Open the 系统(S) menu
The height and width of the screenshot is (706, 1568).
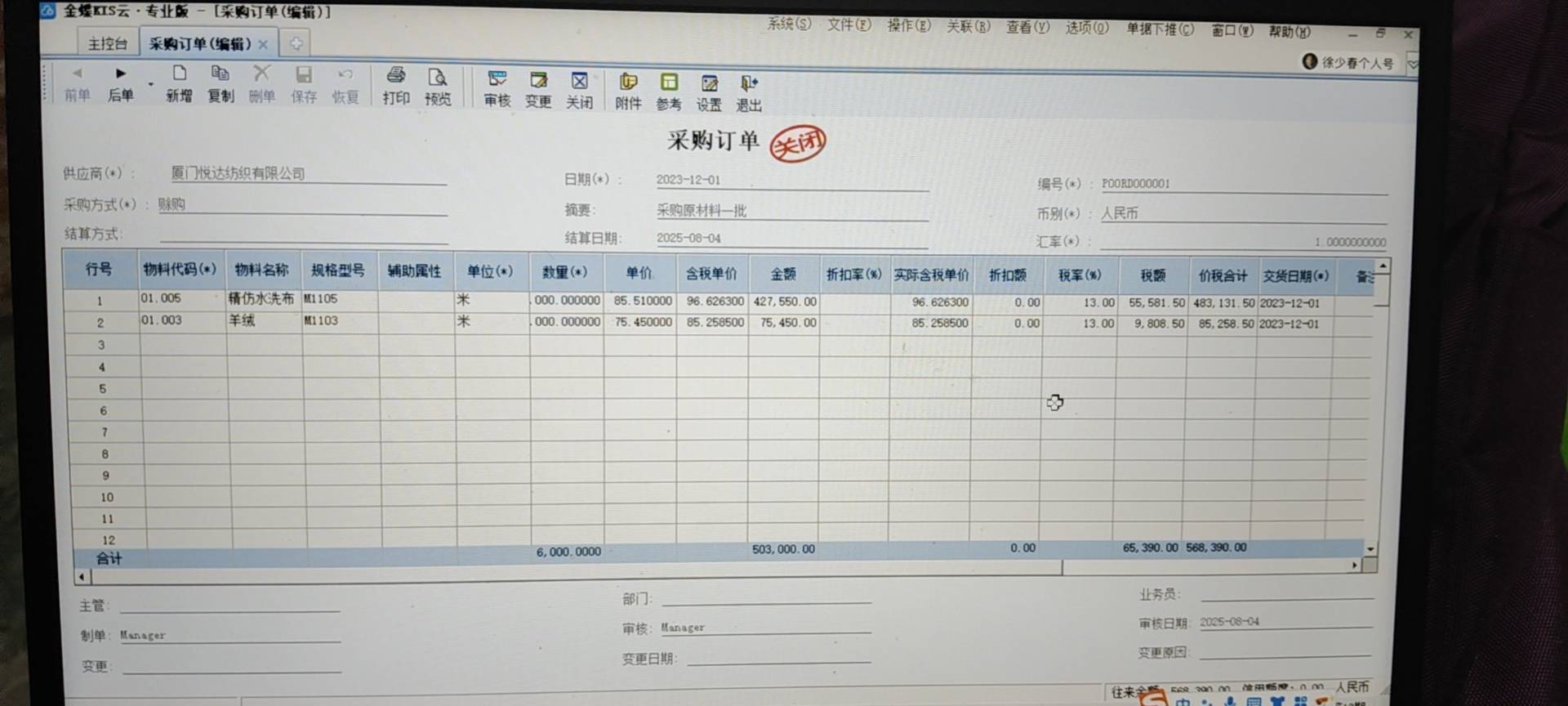tap(789, 24)
